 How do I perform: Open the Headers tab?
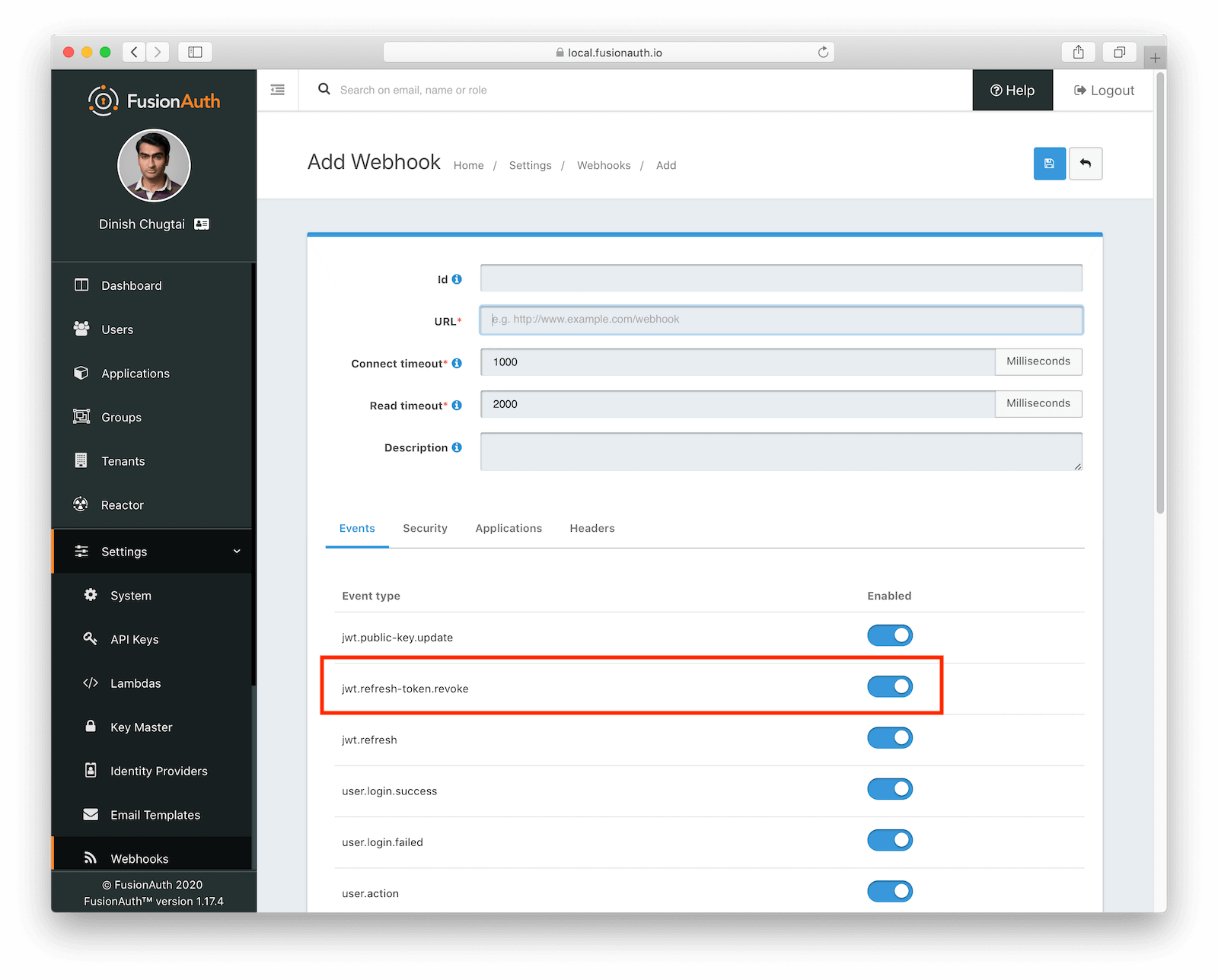coord(591,528)
